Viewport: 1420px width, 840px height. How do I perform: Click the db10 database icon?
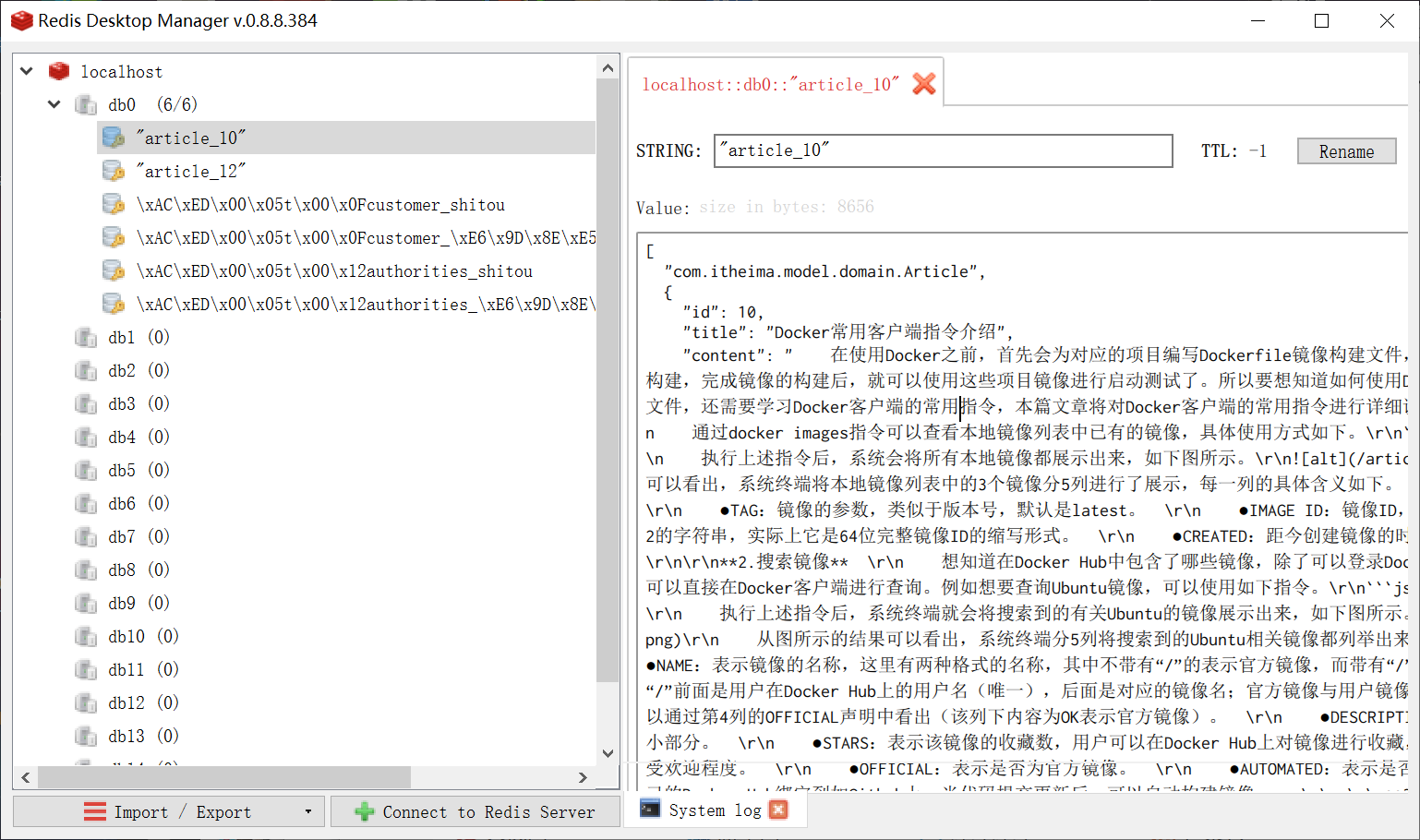[x=86, y=636]
